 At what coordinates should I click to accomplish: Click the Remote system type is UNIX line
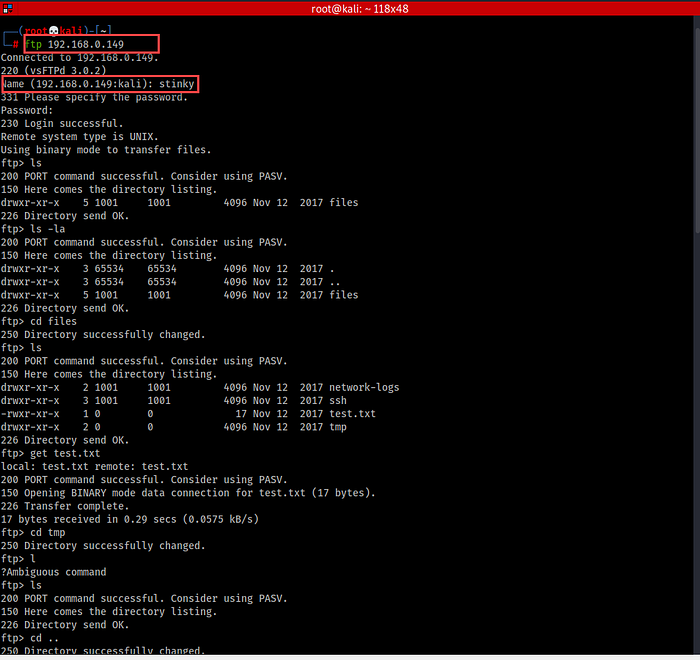(x=80, y=136)
